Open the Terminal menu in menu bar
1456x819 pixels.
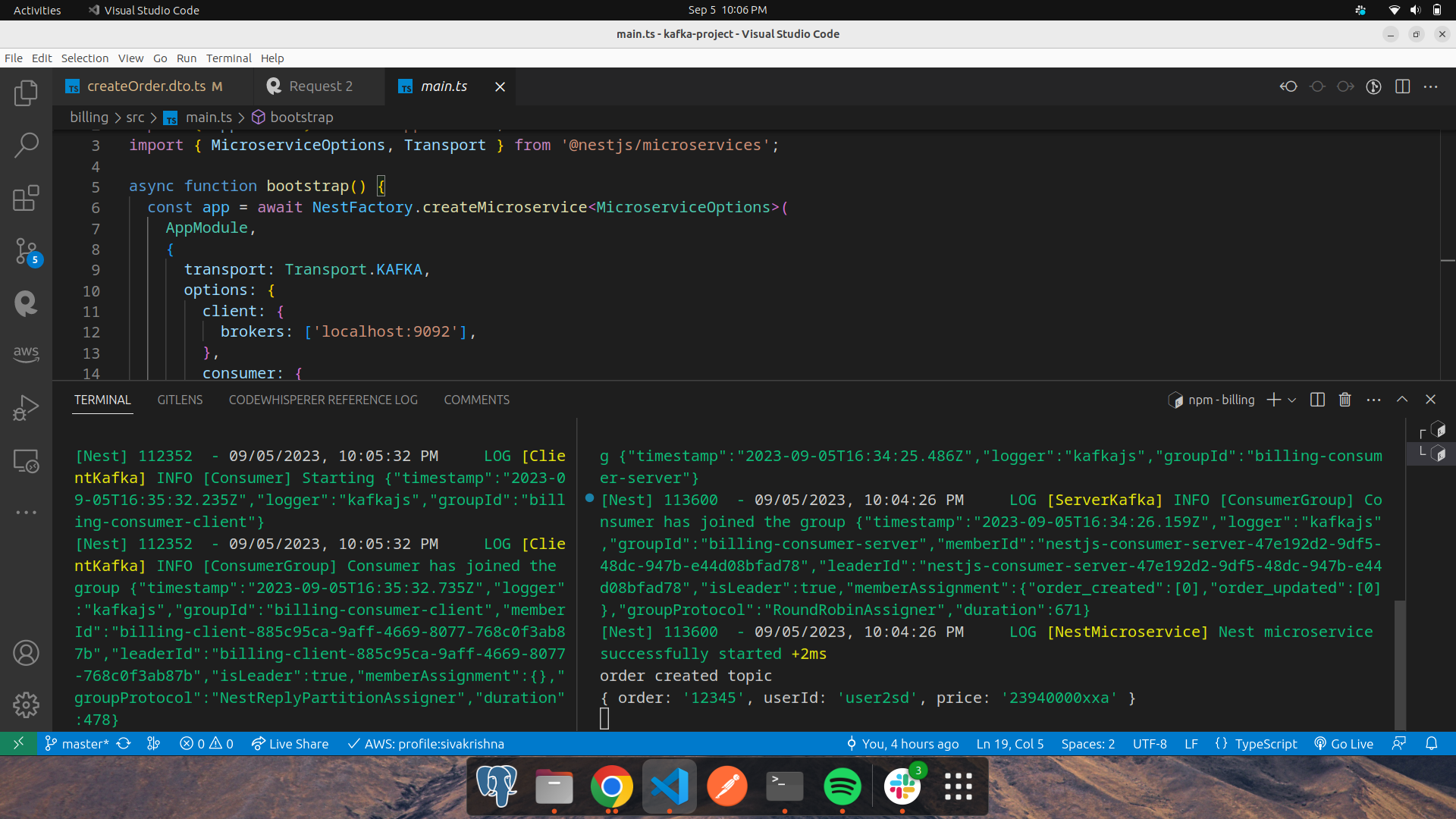click(x=228, y=58)
